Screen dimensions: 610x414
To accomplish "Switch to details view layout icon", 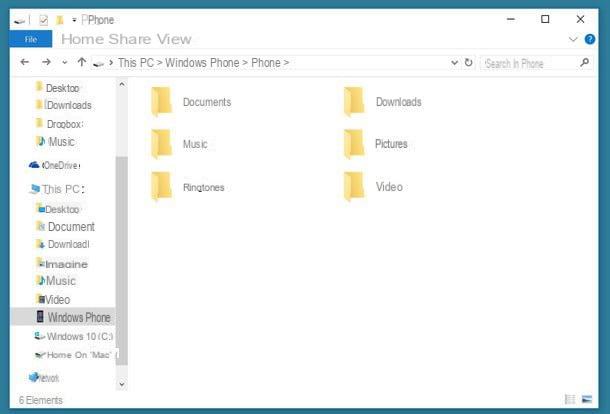I will (570, 399).
